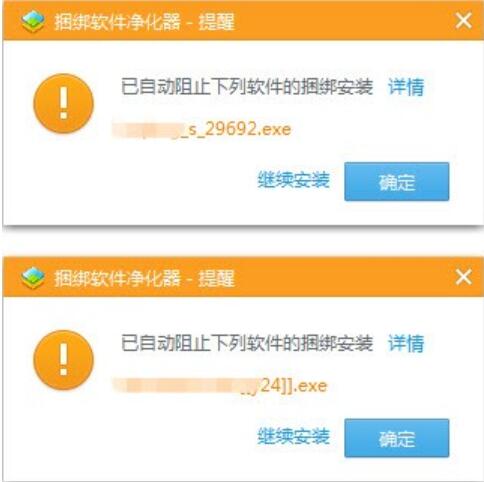
Task: Choose 继续安装 for the 24]].exe file
Action: [x=294, y=436]
